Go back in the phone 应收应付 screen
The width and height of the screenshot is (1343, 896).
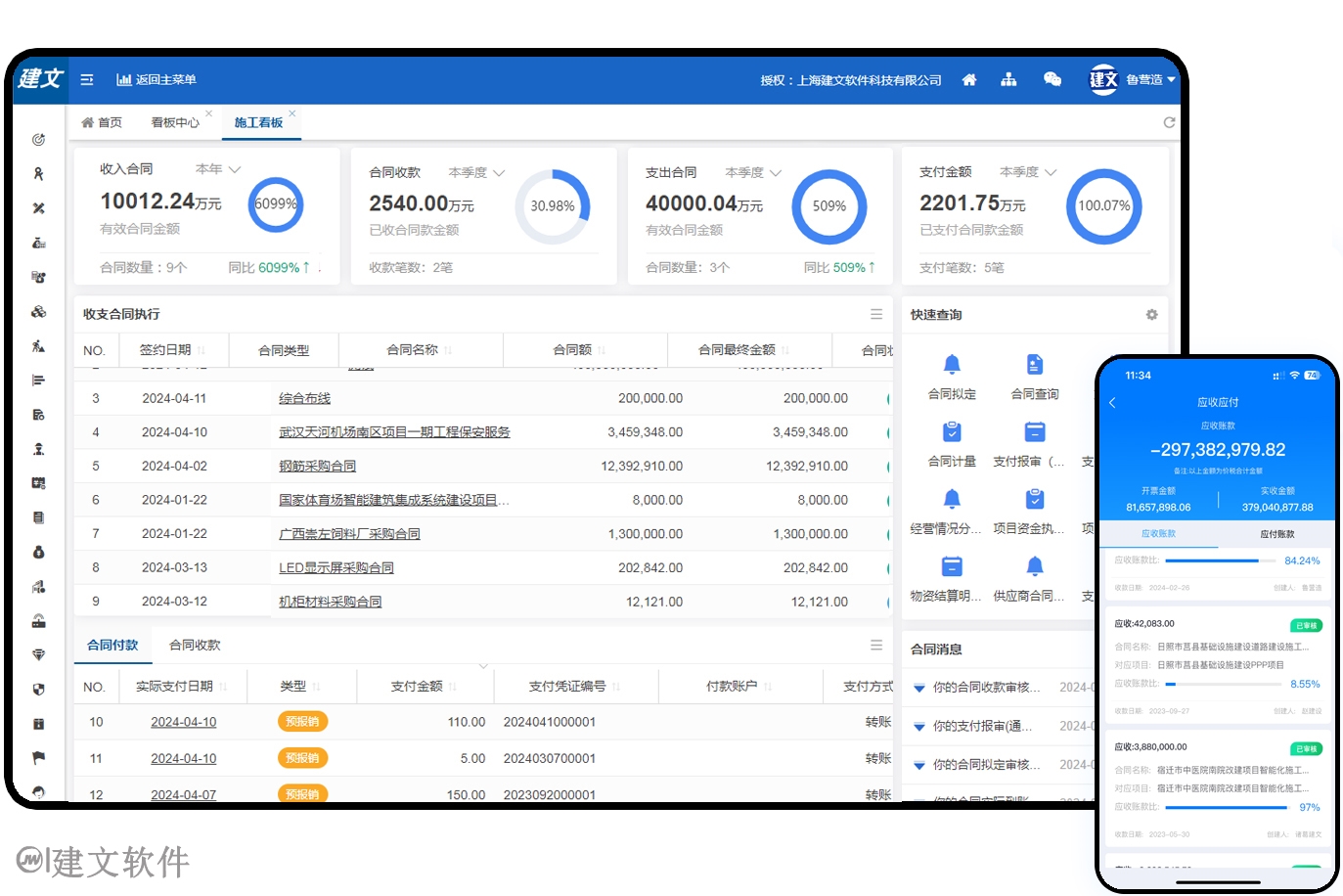pos(1113,402)
